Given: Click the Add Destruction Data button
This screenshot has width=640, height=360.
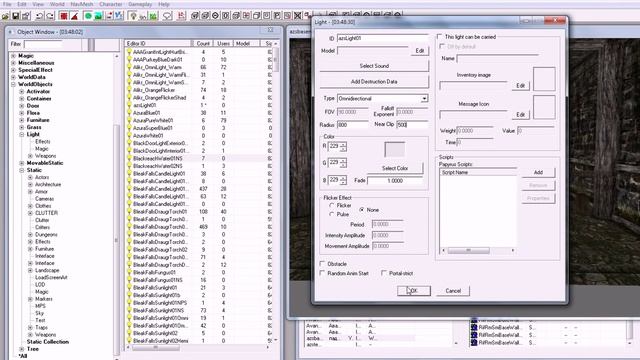Looking at the screenshot, I should click(374, 82).
